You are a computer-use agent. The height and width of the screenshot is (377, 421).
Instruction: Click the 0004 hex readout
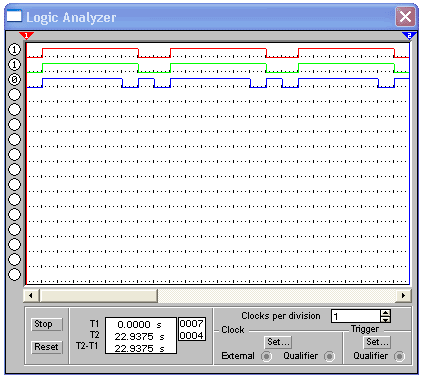(x=192, y=335)
